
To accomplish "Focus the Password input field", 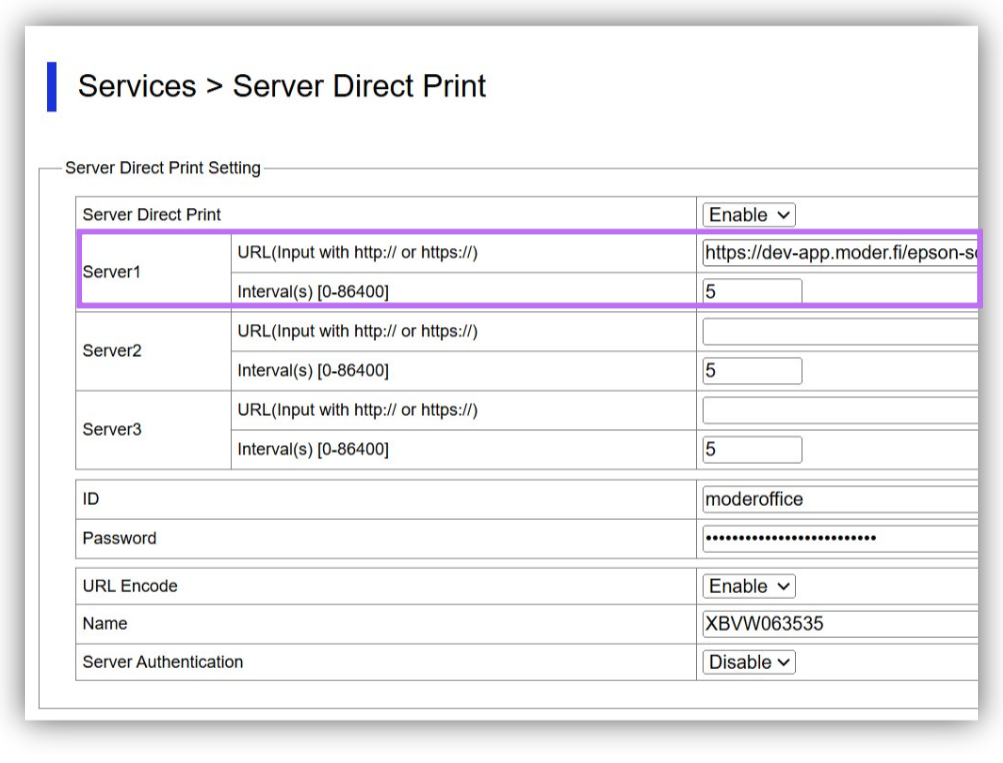I will 840,539.
